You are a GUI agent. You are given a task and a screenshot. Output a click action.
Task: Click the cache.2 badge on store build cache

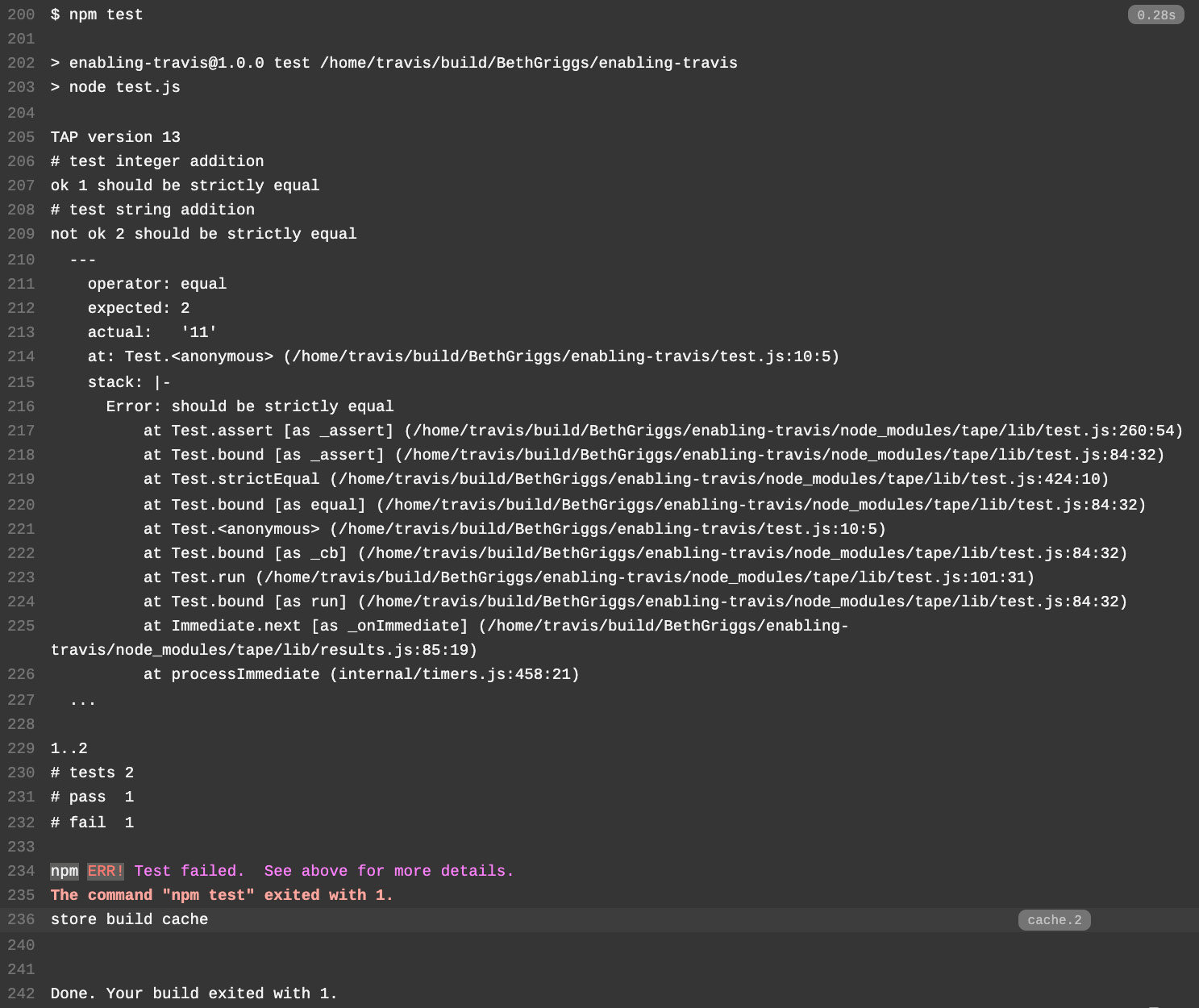click(x=1054, y=919)
